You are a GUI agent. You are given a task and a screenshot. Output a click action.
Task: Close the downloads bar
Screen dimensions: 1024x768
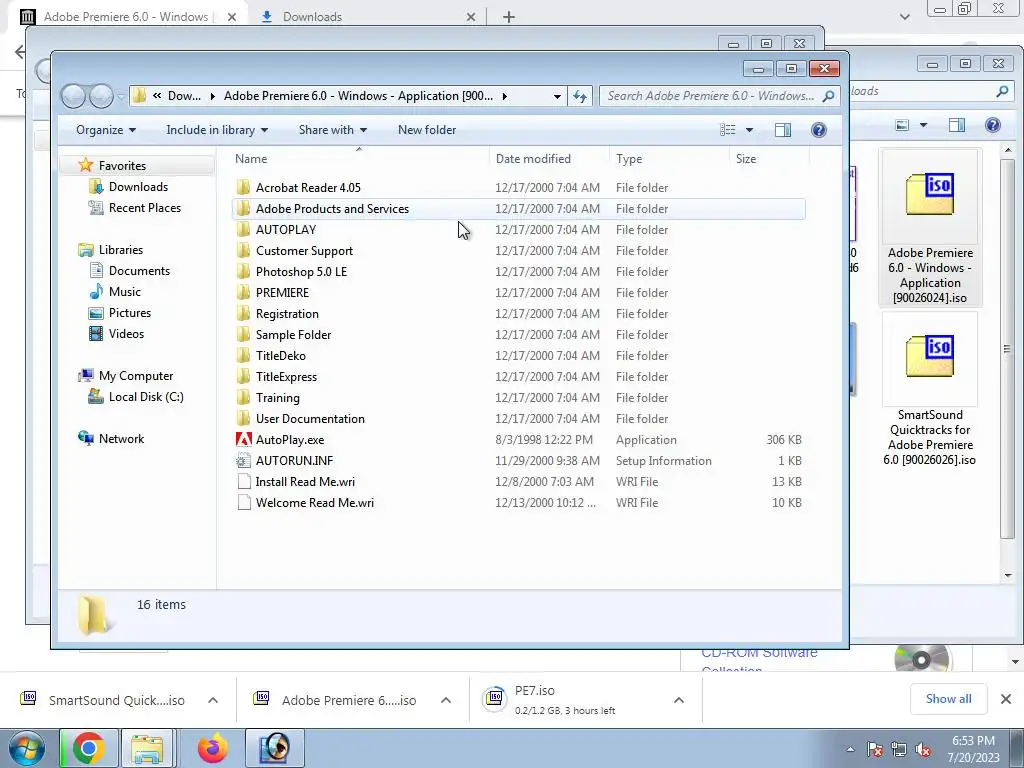coord(1006,699)
